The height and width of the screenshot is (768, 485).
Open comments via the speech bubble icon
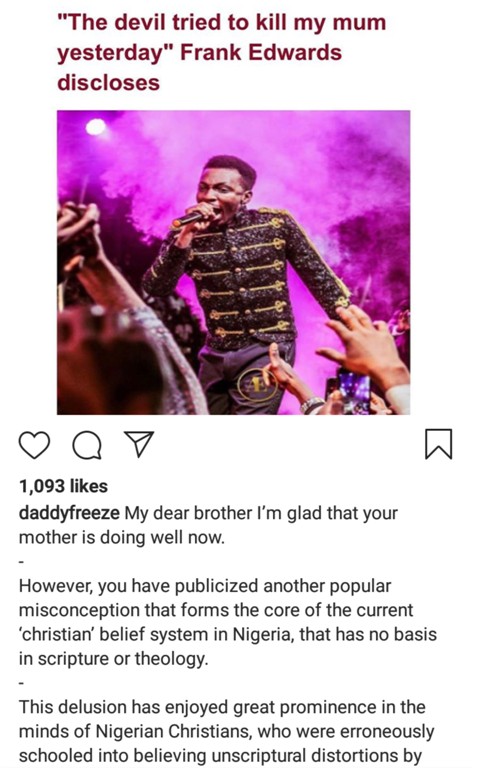87,445
